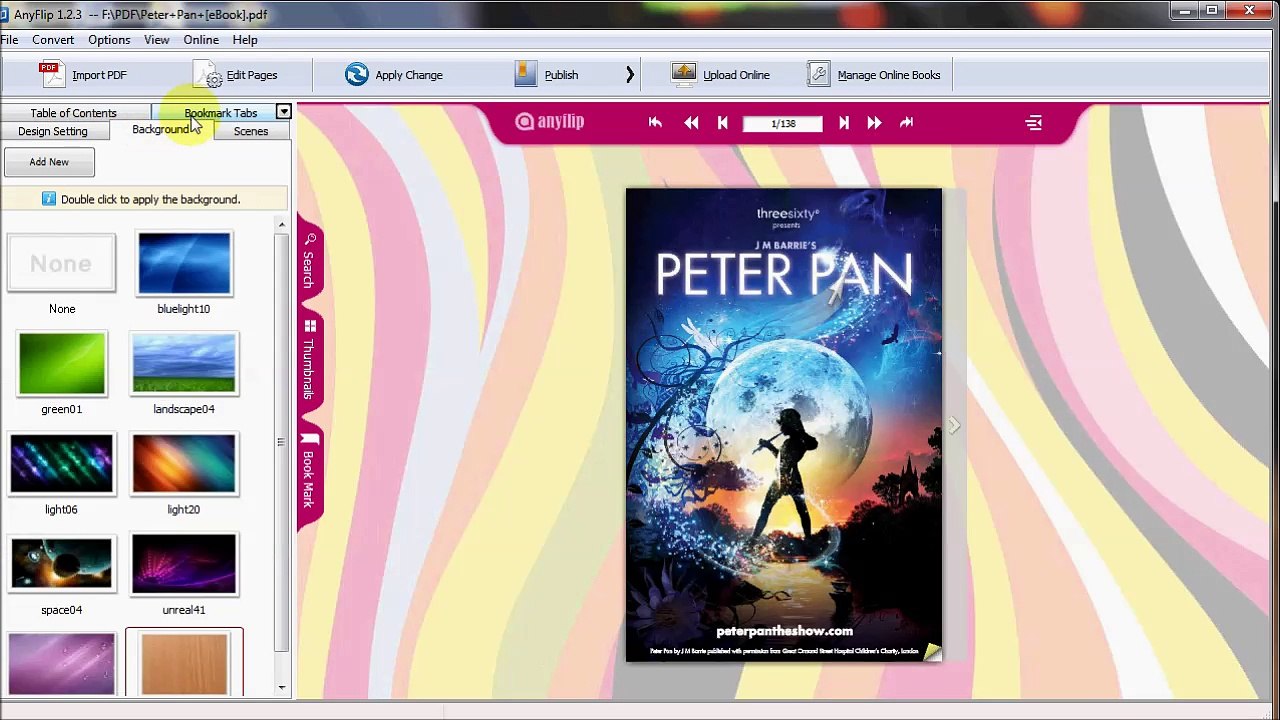
Task: Select the wood texture background thumbnail
Action: (x=184, y=662)
